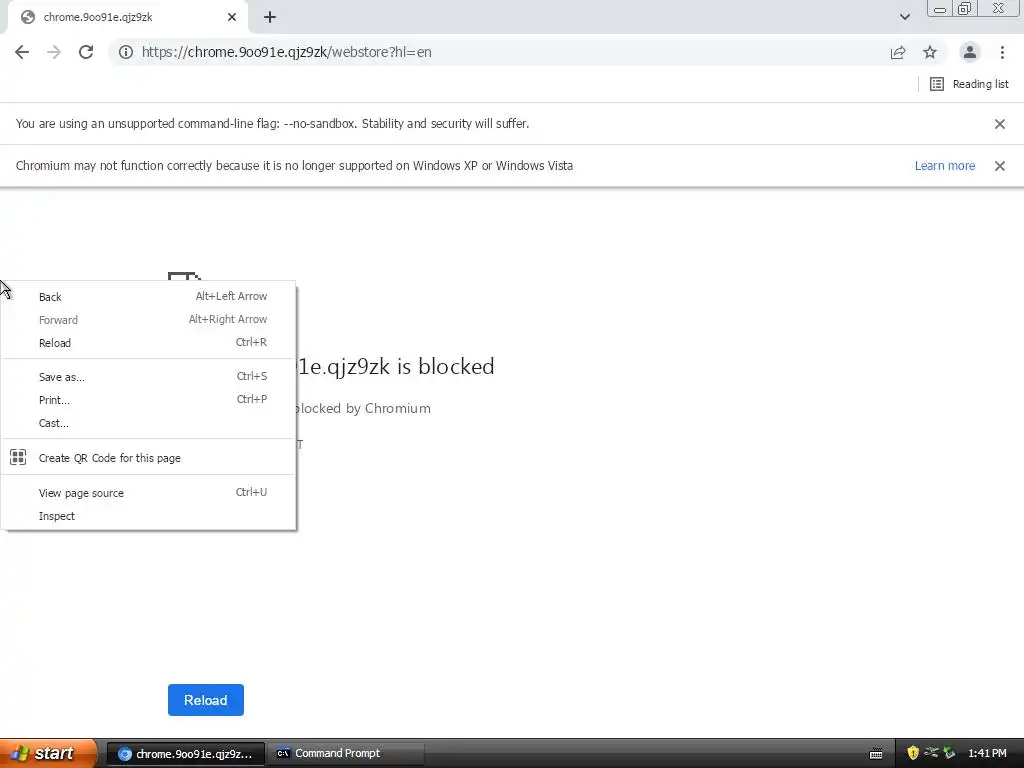The image size is (1024, 768).
Task: Select the chrome.9oo91e.qjz9zk tab
Action: click(128, 18)
